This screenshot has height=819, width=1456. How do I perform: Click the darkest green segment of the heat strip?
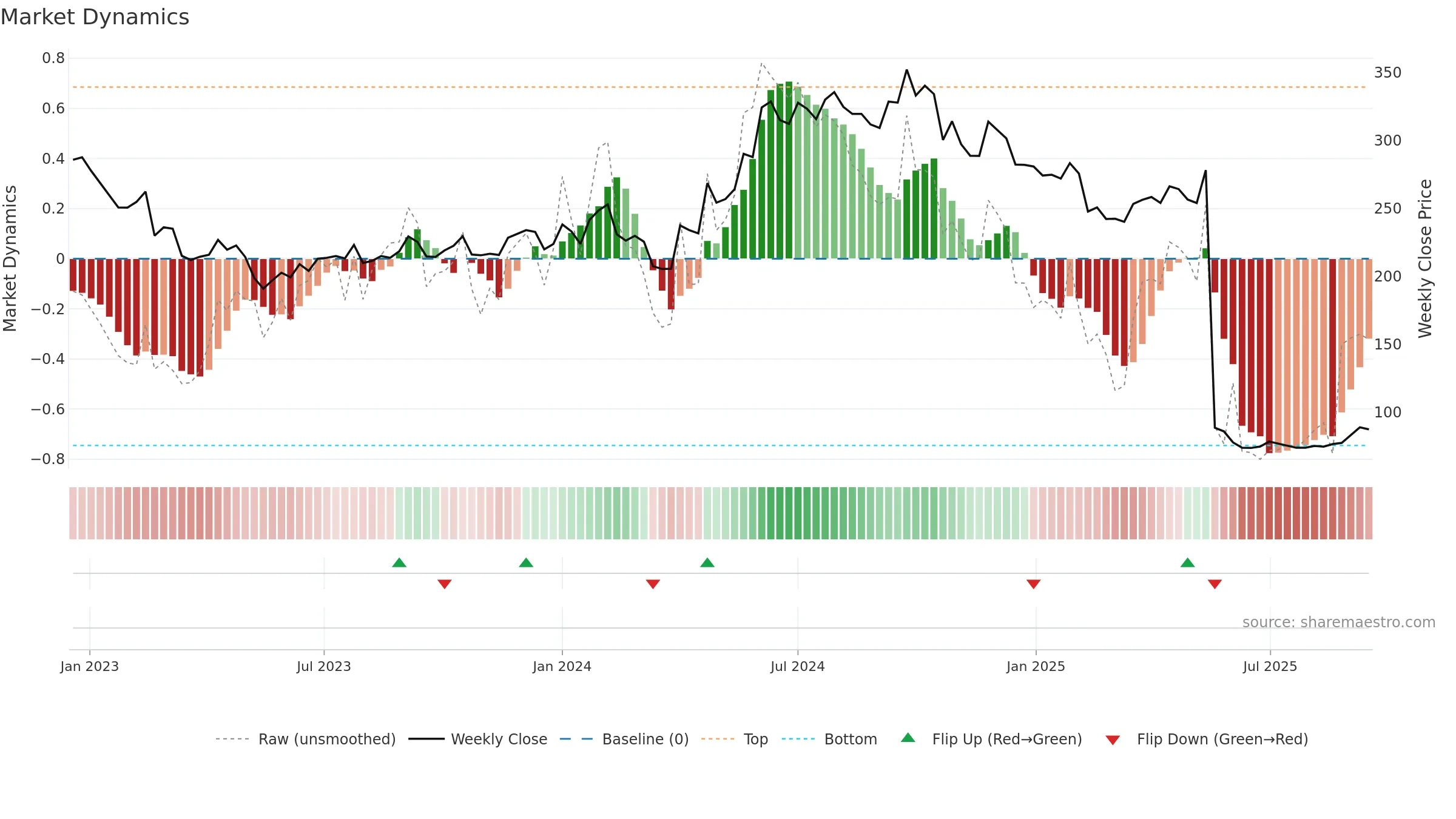point(789,513)
